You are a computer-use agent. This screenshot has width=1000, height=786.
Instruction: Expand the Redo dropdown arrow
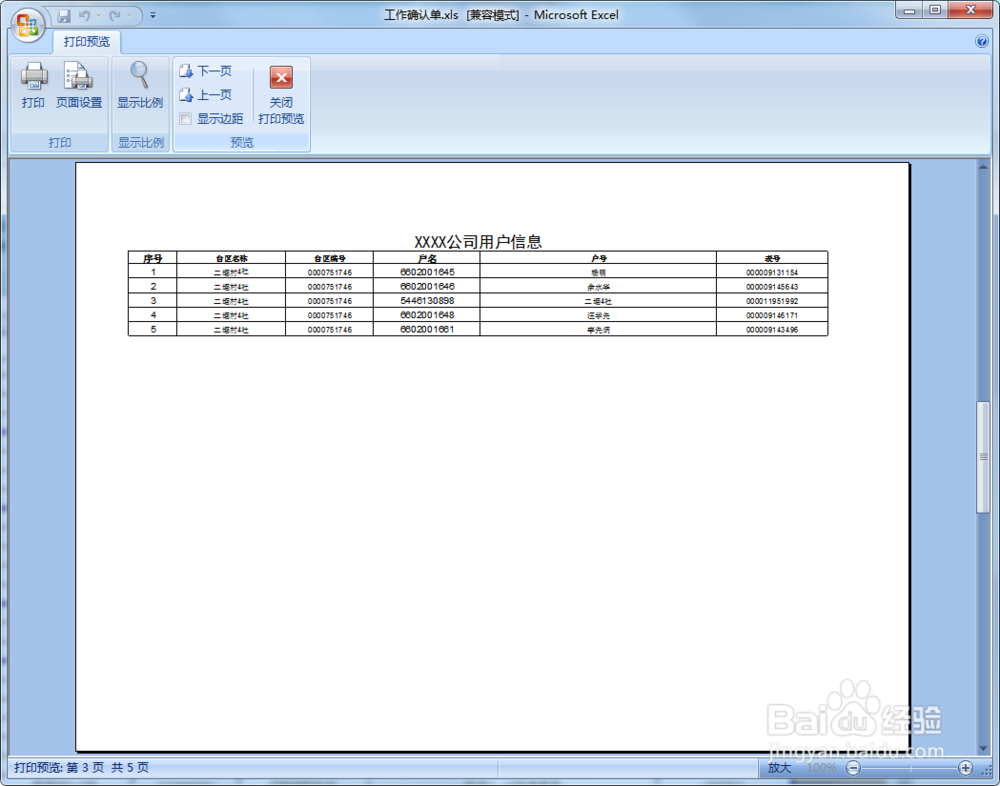tap(129, 15)
